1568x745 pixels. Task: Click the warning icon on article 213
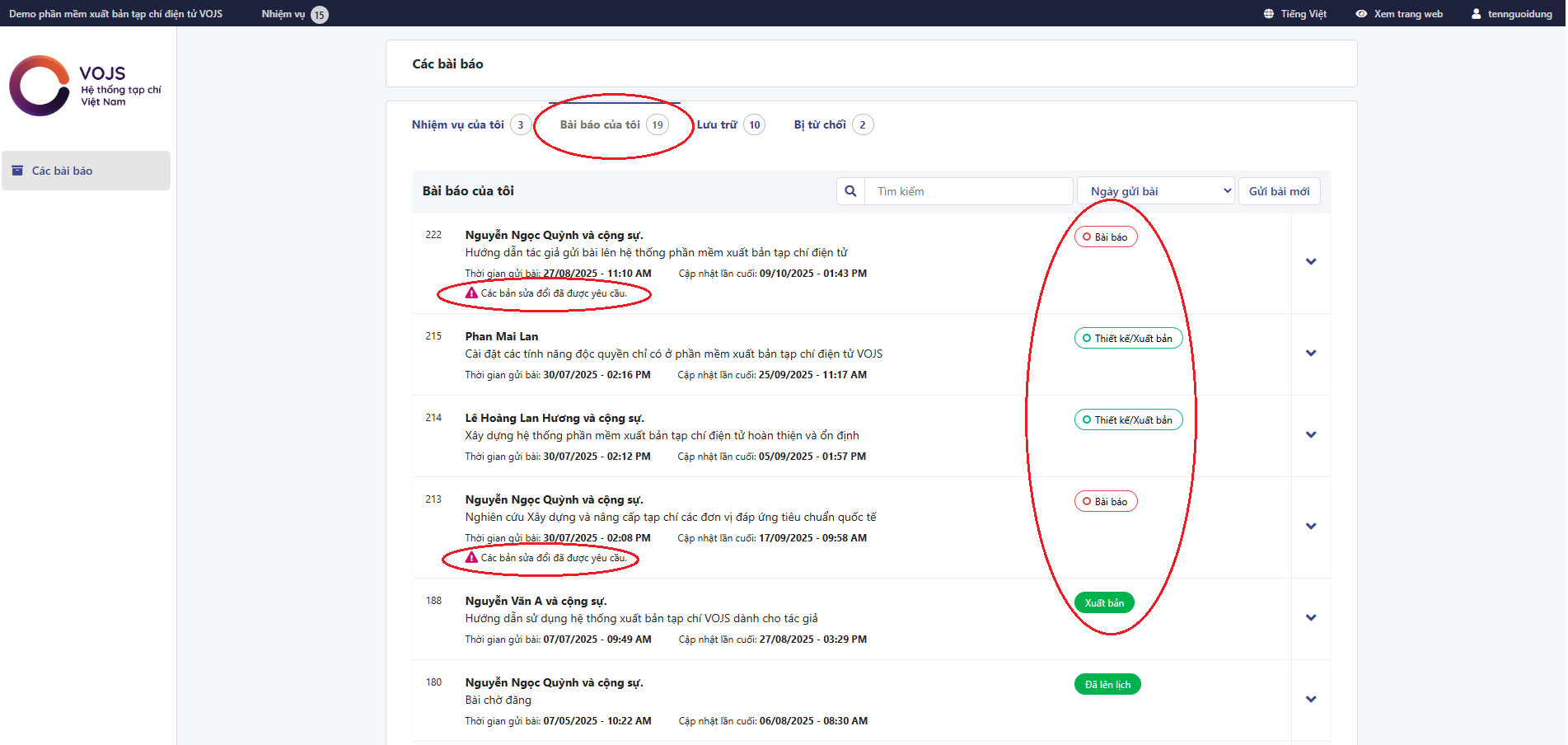[x=471, y=558]
